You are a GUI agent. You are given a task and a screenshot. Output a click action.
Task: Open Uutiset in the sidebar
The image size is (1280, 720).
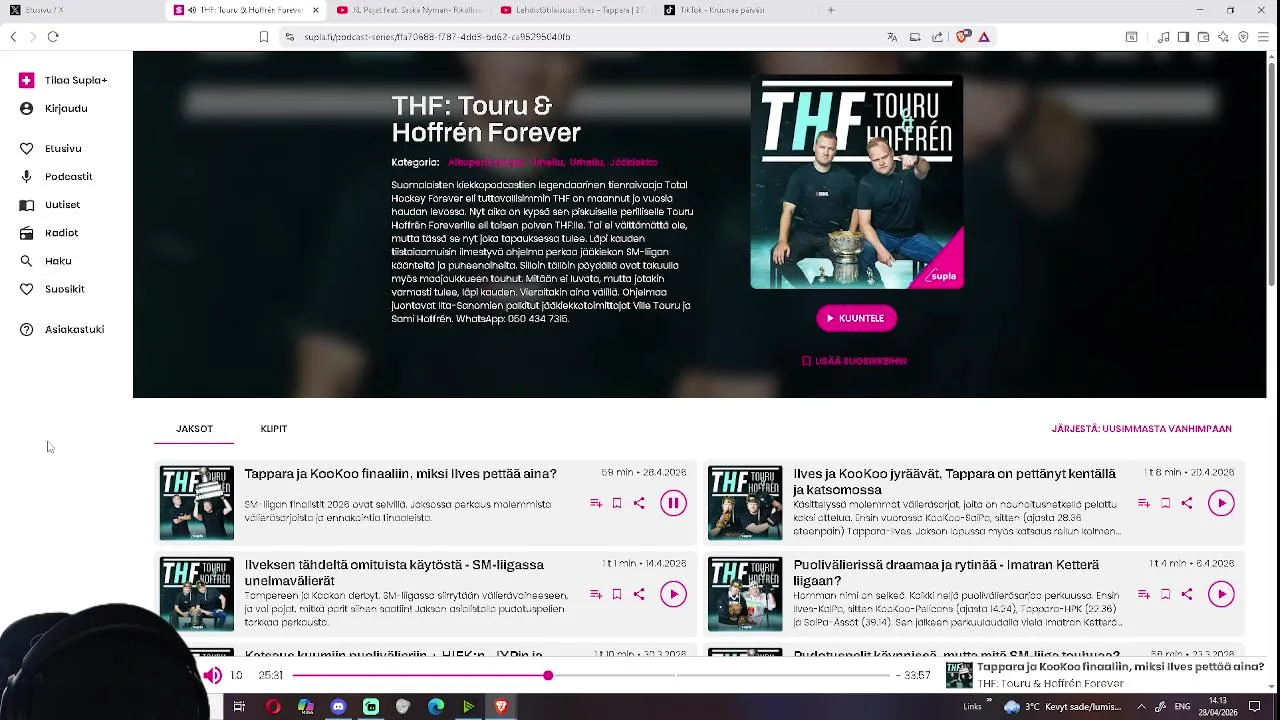click(50, 205)
